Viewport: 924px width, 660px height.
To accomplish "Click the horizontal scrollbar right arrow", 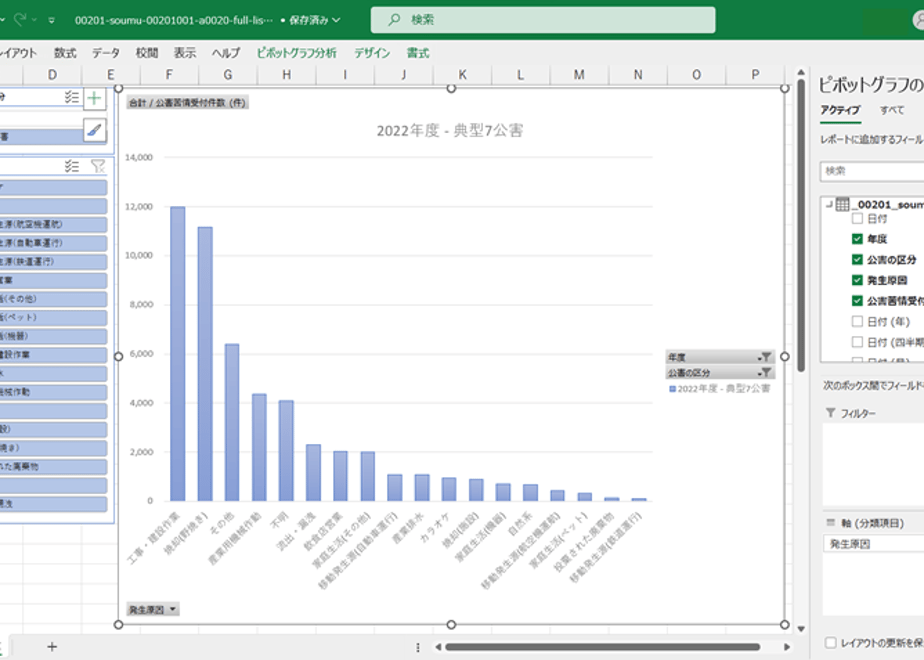I will [787, 647].
